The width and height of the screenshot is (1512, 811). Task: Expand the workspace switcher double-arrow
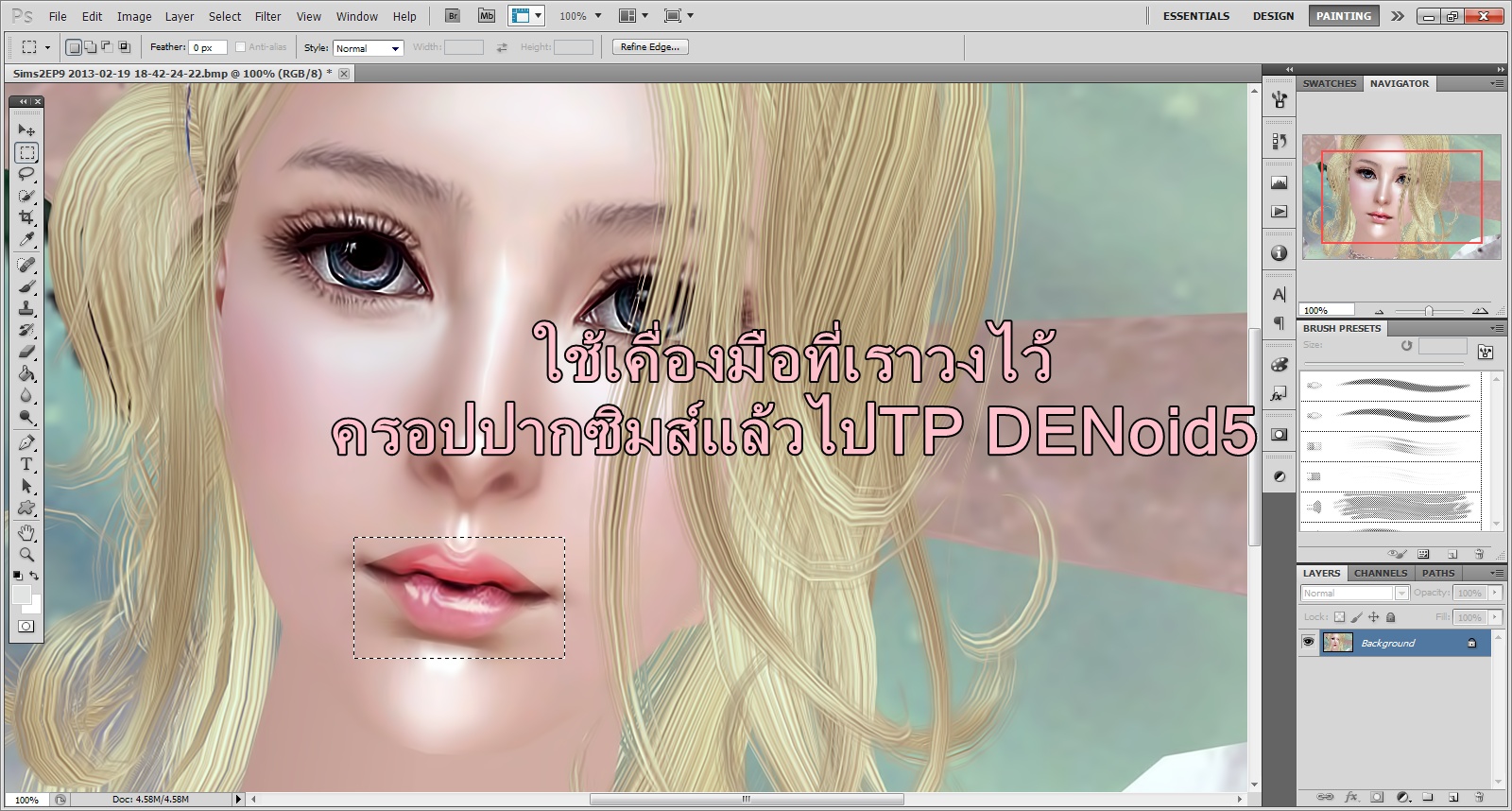point(1398,16)
